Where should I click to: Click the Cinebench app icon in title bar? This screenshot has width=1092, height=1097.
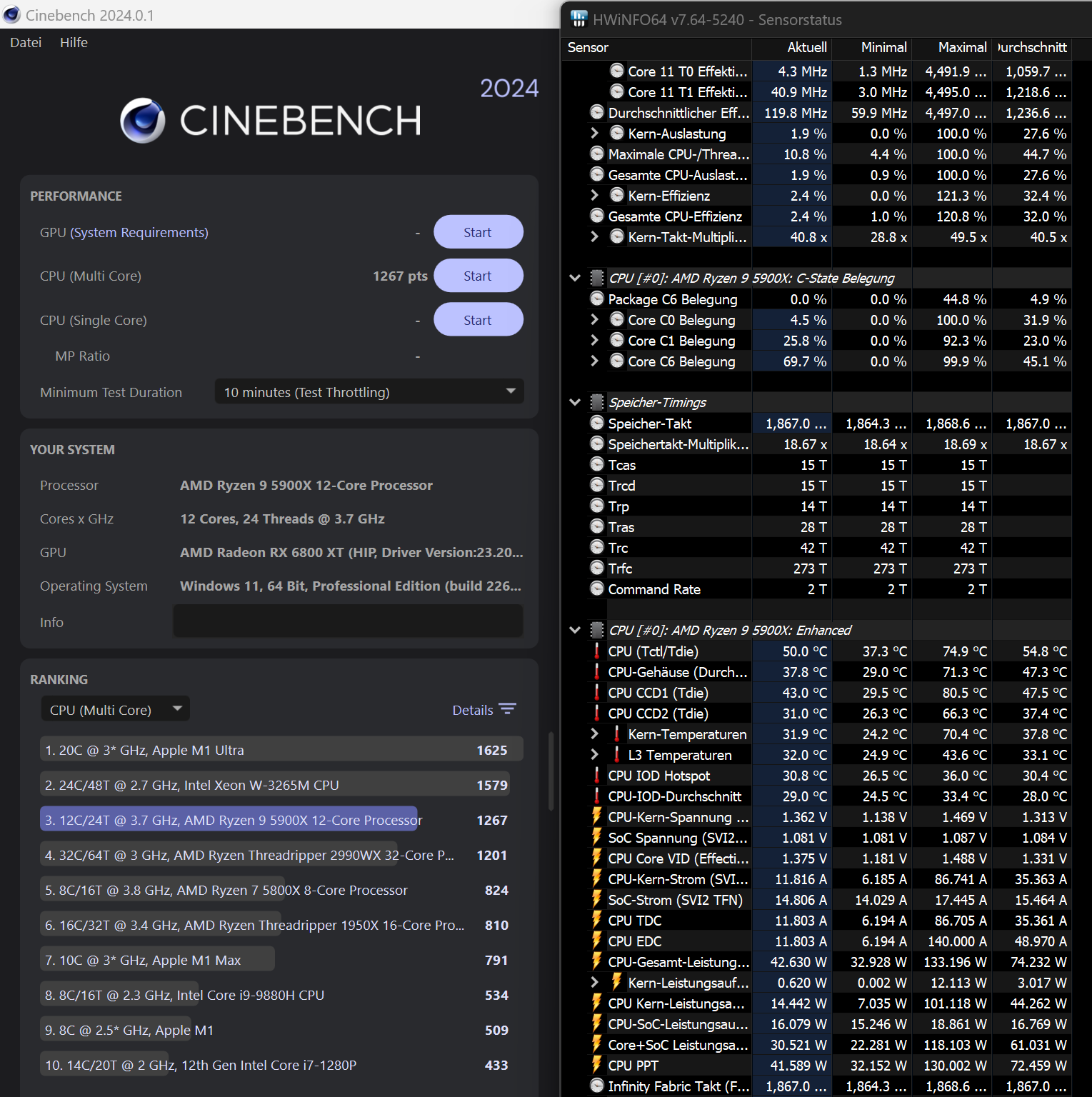click(11, 15)
